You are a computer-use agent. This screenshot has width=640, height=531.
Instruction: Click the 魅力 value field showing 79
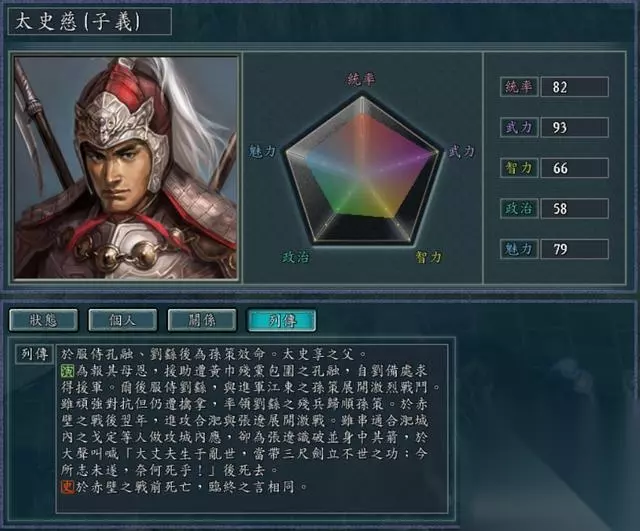point(575,249)
